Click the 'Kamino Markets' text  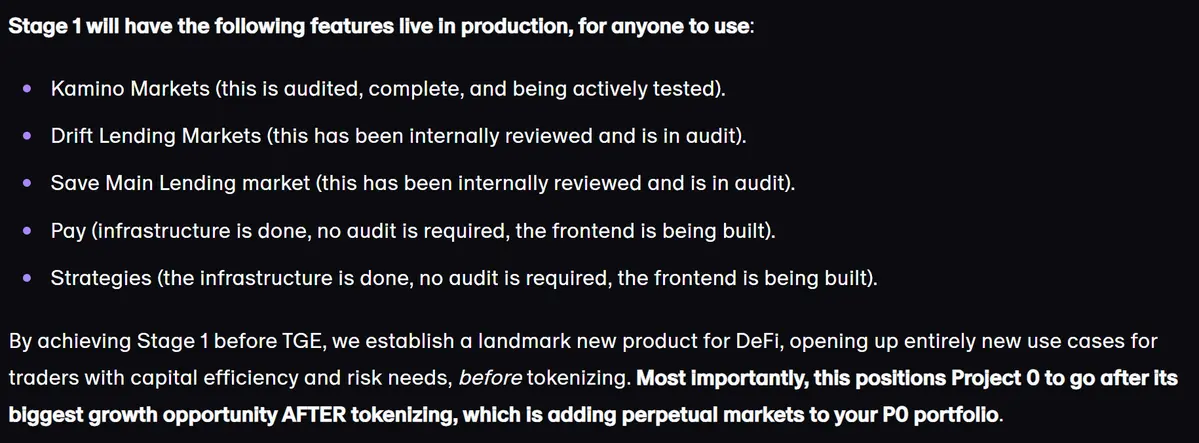point(130,89)
